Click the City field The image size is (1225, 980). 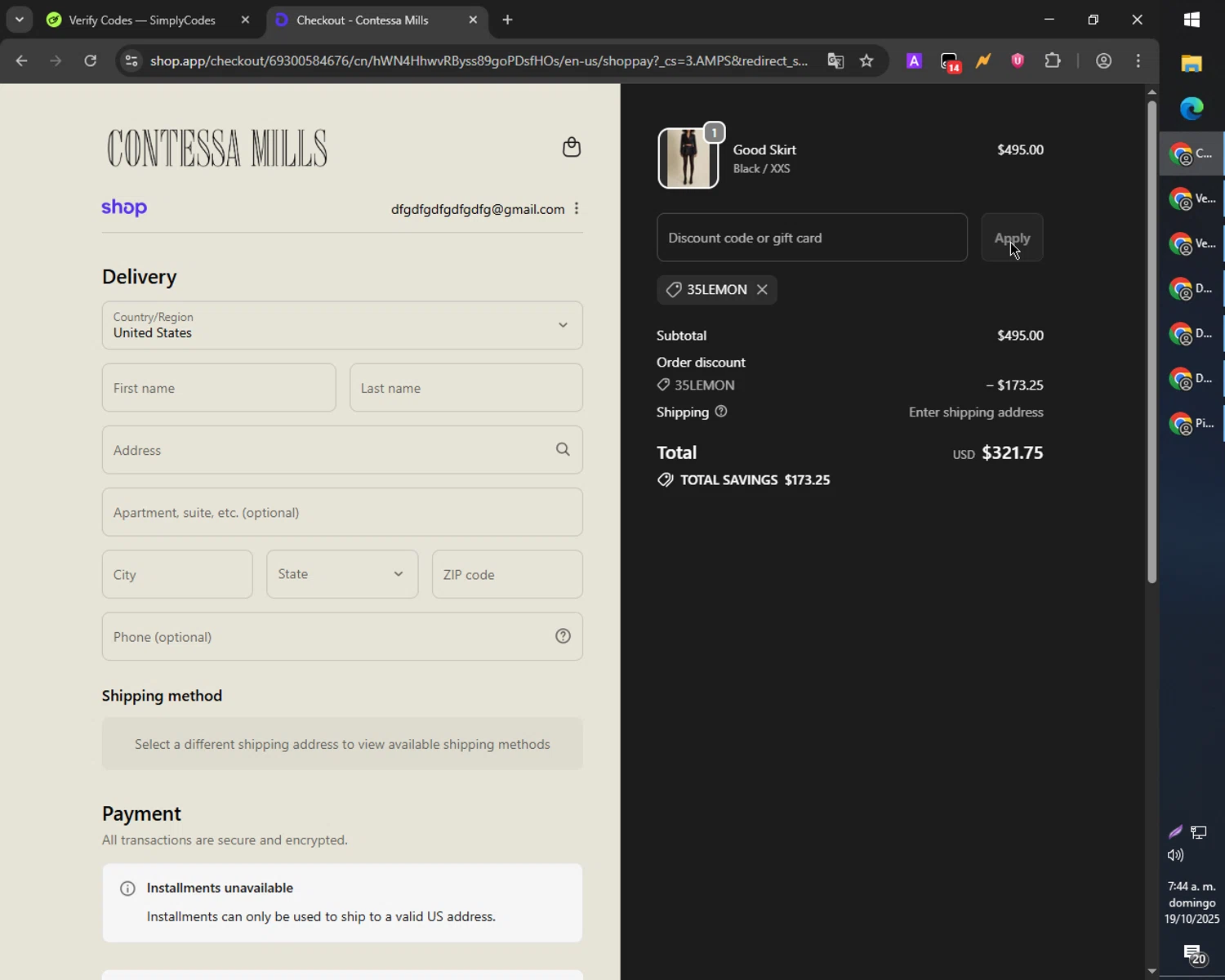click(x=177, y=574)
